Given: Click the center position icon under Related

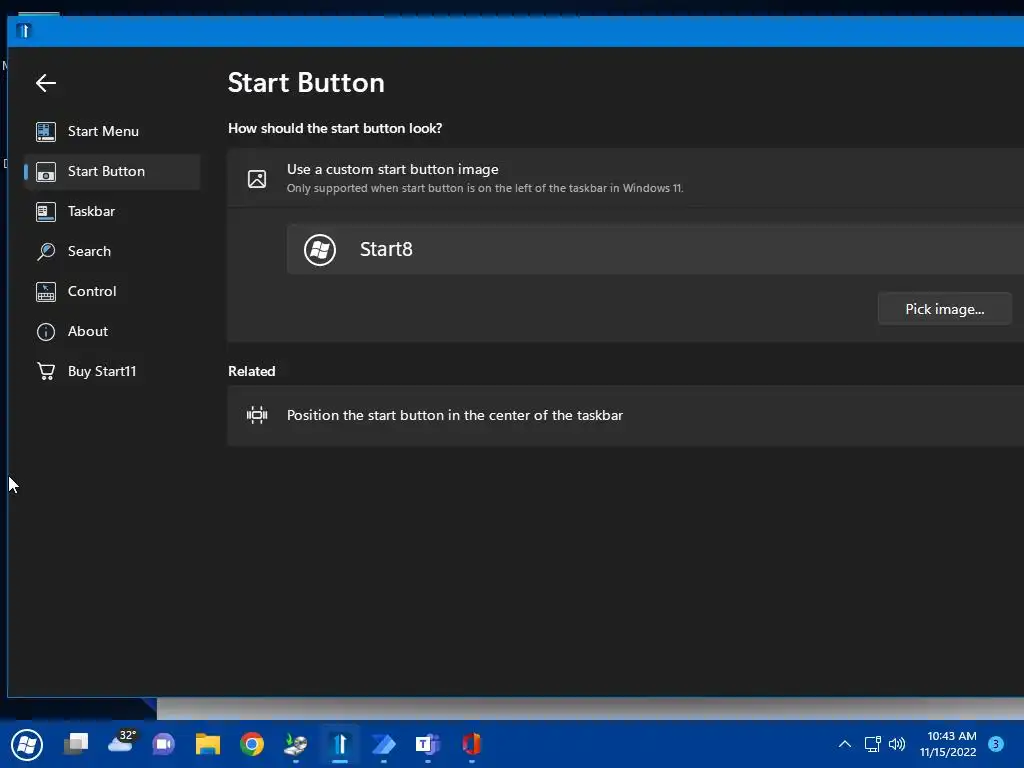Looking at the screenshot, I should (x=257, y=415).
